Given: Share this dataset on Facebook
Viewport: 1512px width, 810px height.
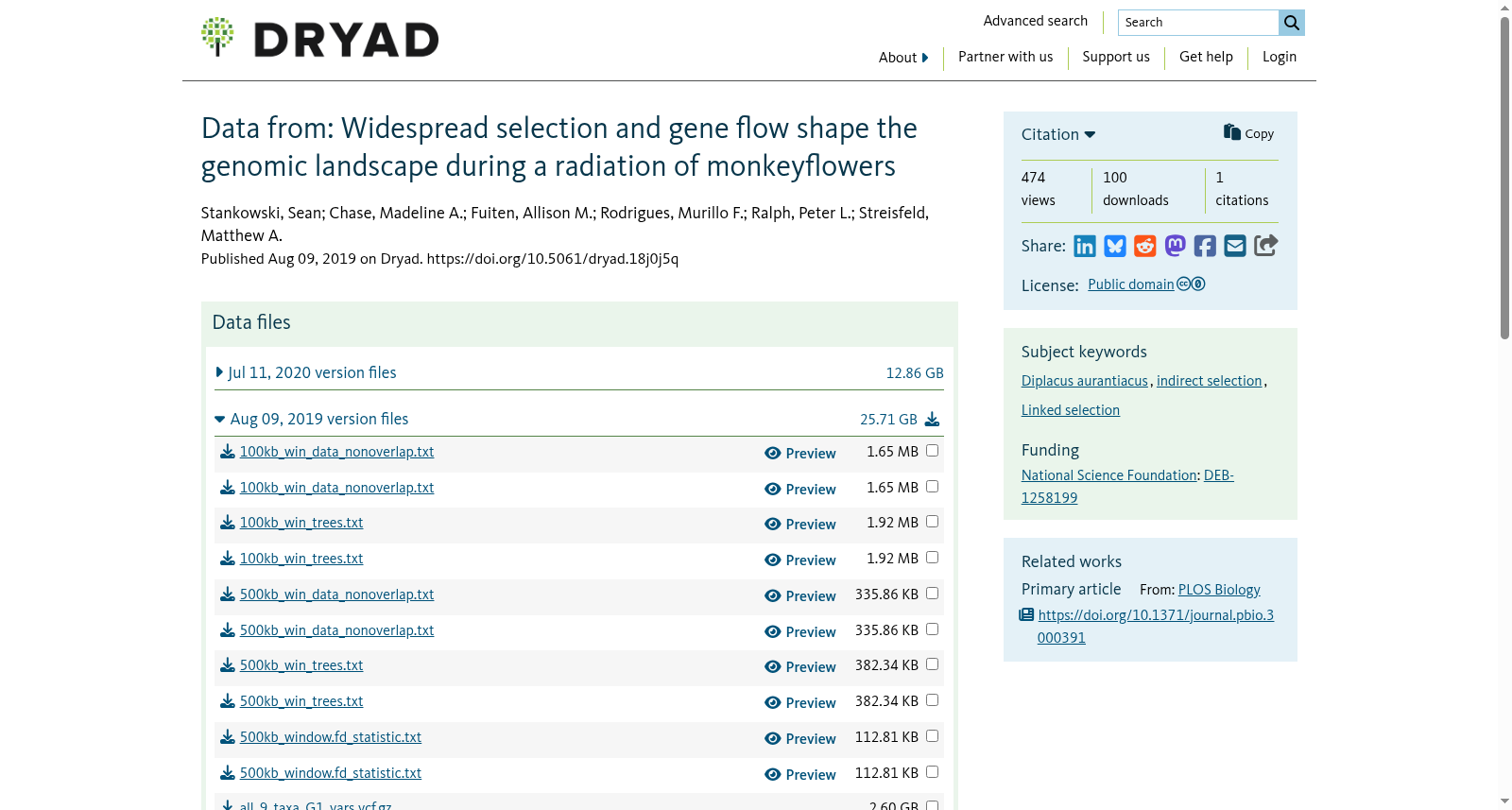Looking at the screenshot, I should [1205, 247].
